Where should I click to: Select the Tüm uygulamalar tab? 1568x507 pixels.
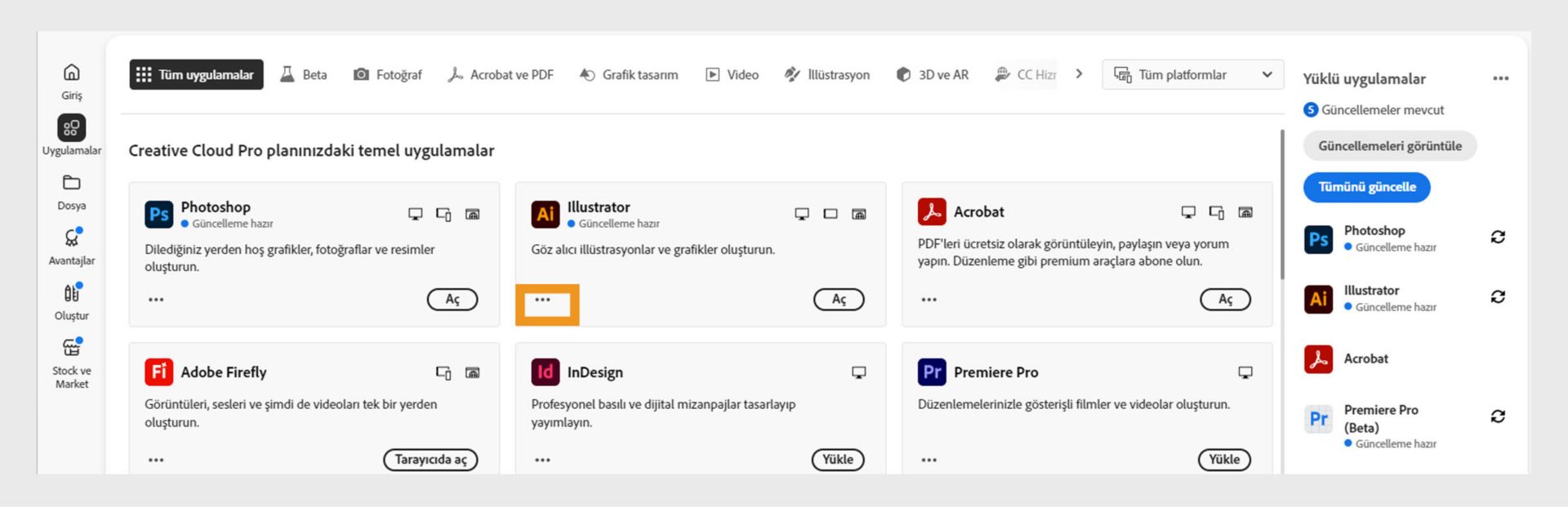(196, 74)
